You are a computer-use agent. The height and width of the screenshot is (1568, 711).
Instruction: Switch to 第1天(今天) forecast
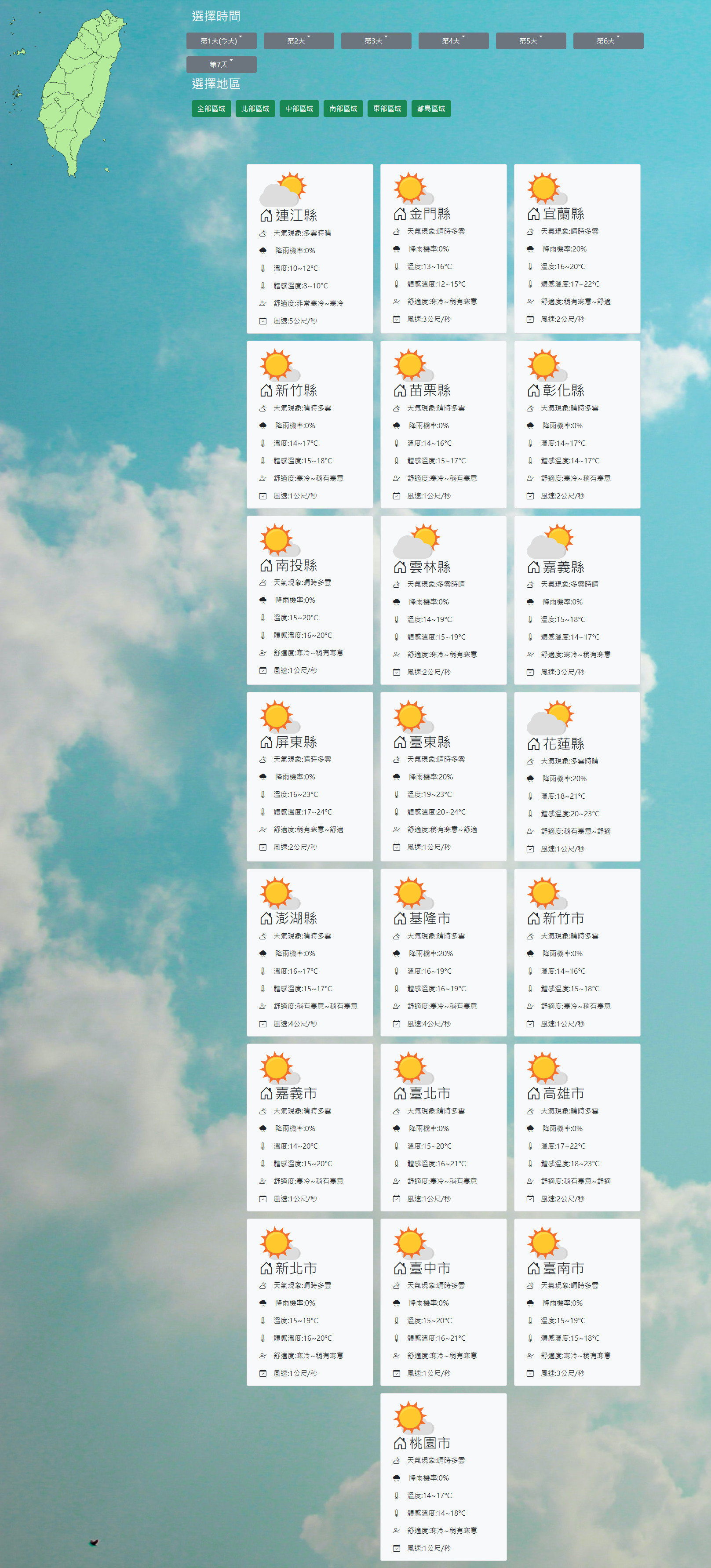221,41
